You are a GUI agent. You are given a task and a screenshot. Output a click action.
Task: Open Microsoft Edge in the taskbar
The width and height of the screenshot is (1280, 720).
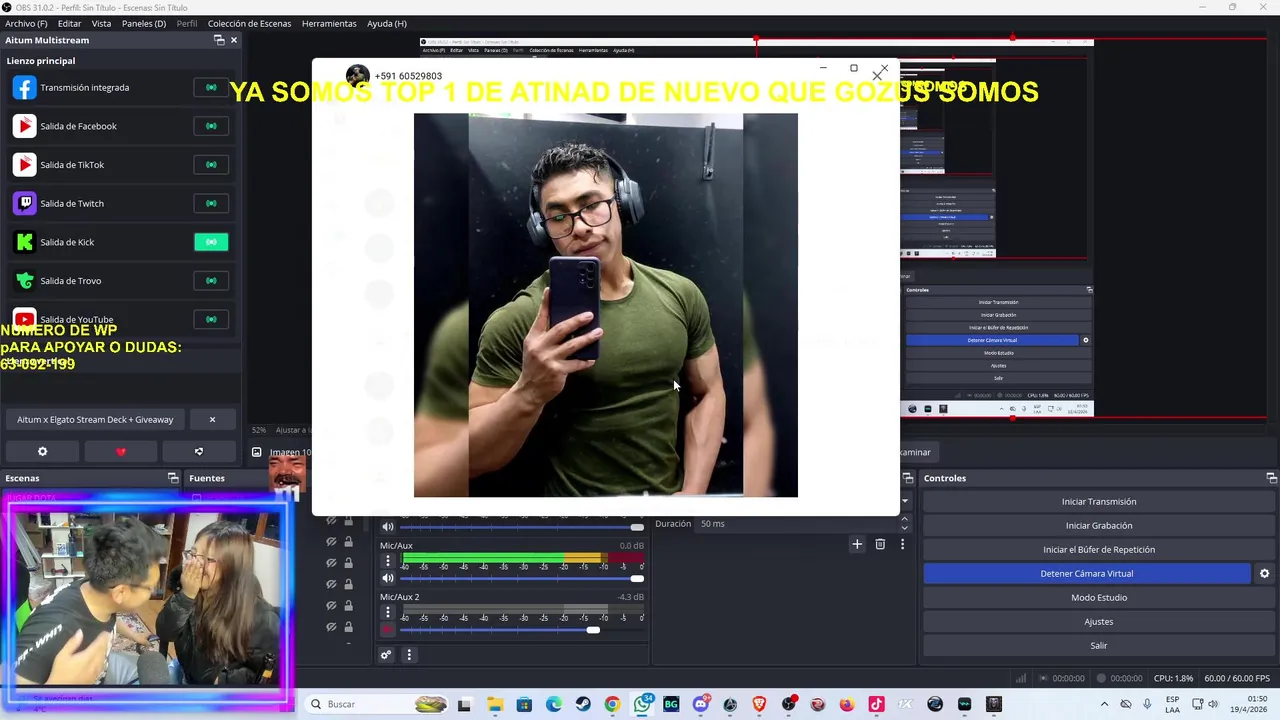coord(554,704)
